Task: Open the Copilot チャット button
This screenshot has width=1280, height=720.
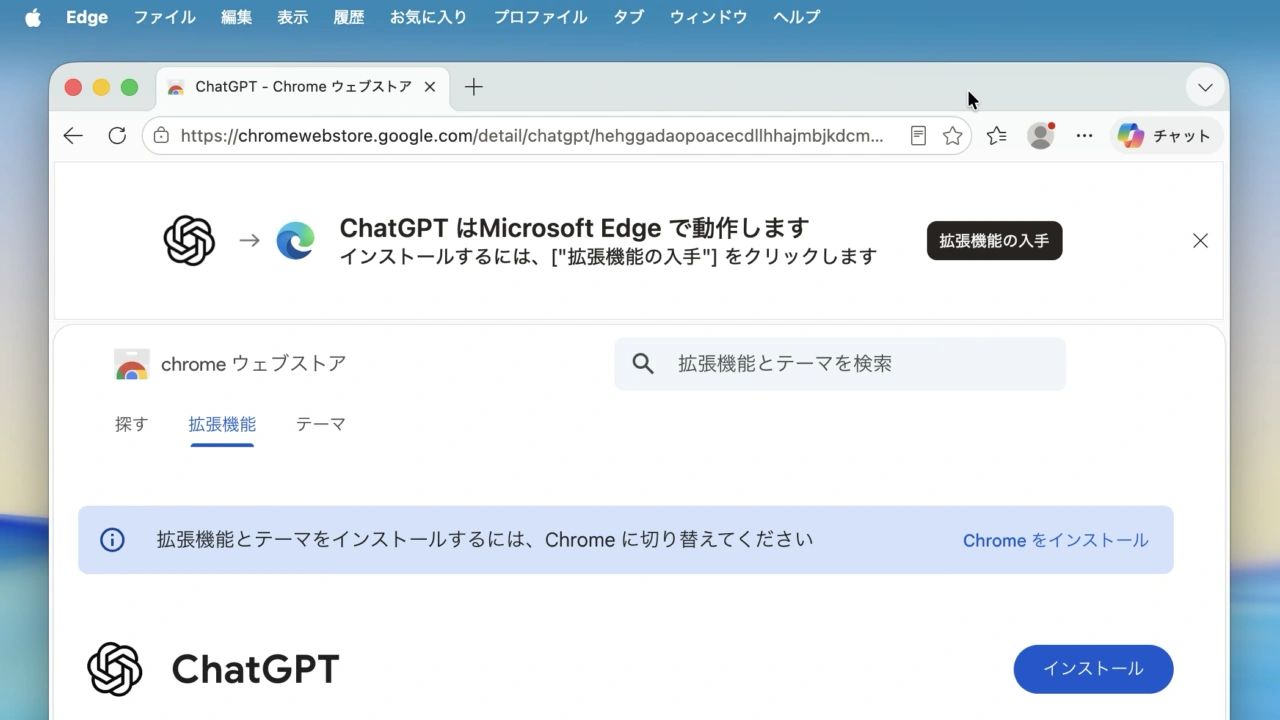Action: pos(1165,136)
